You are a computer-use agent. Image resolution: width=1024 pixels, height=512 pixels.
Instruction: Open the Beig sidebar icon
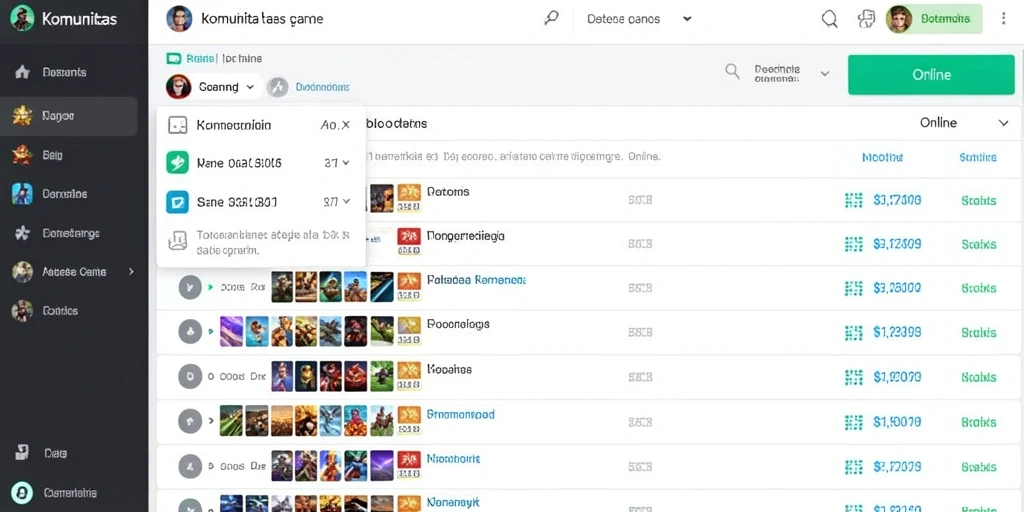22,155
